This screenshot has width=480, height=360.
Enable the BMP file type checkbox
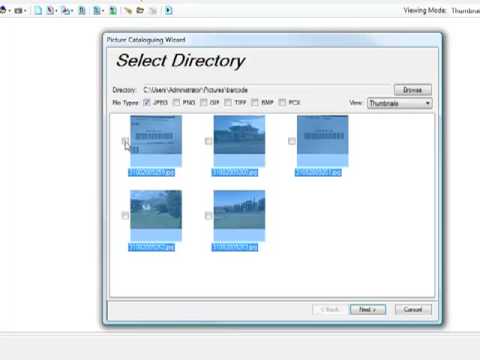(x=255, y=102)
